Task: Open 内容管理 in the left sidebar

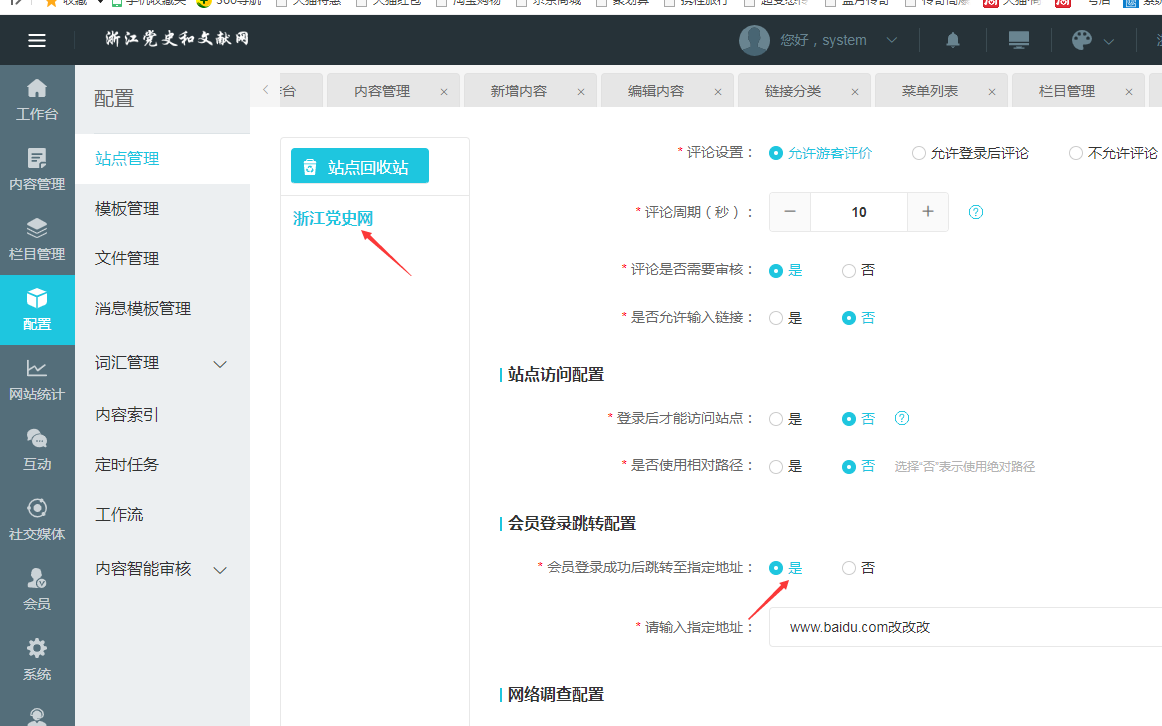Action: coord(37,169)
